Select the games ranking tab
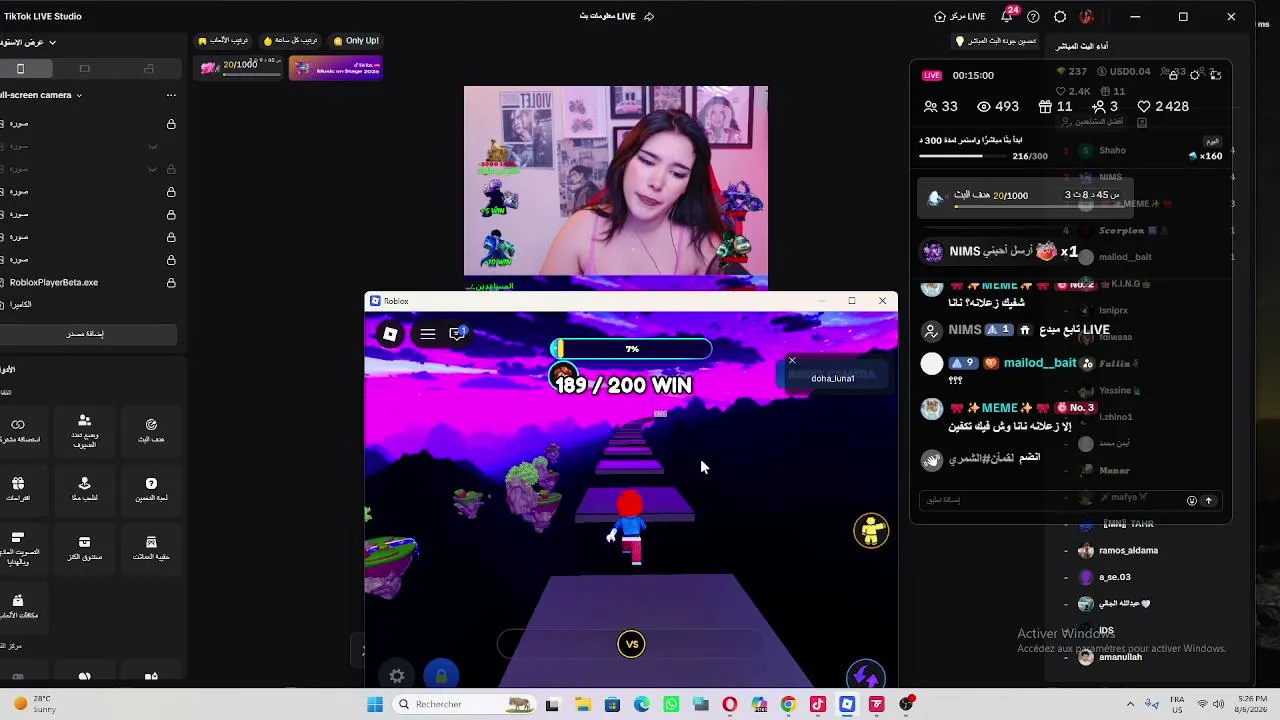The height and width of the screenshot is (720, 1280). (x=223, y=41)
